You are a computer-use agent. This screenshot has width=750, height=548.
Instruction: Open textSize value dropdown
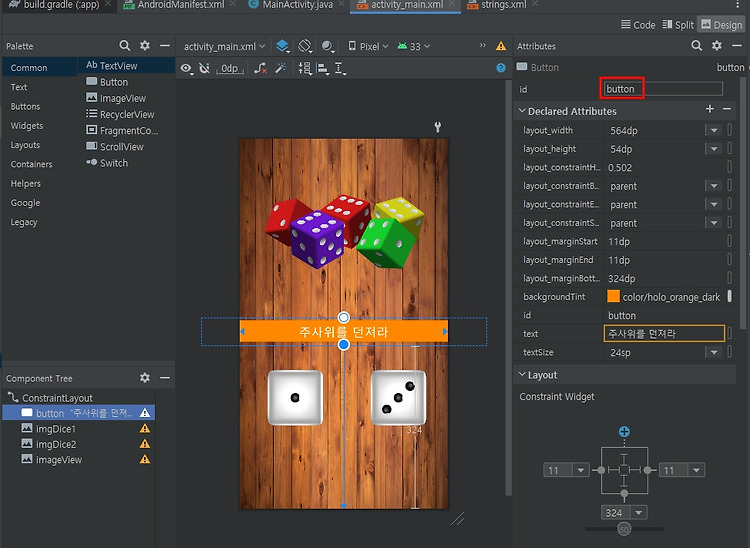[714, 352]
